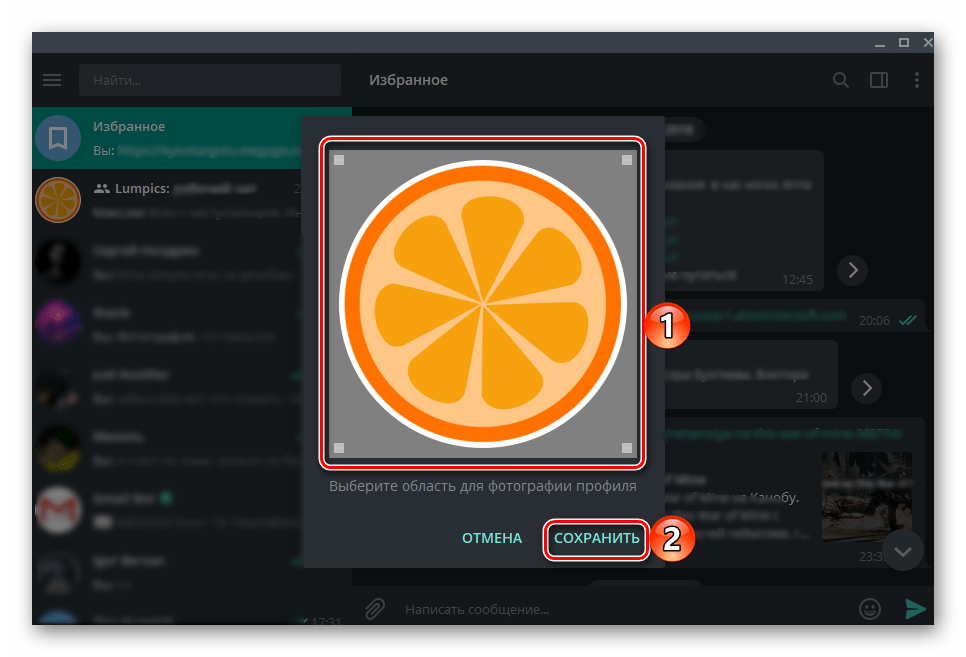Screen dimensions: 966x657
Task: Click the orange slice profile image
Action: (483, 304)
